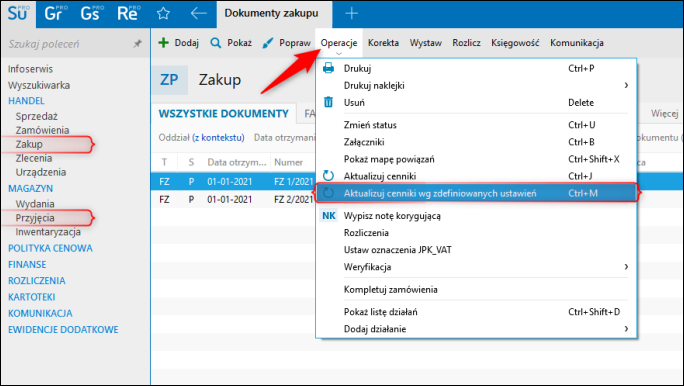Switch to the Gs PRO module
This screenshot has width=684, height=386.
(x=91, y=13)
